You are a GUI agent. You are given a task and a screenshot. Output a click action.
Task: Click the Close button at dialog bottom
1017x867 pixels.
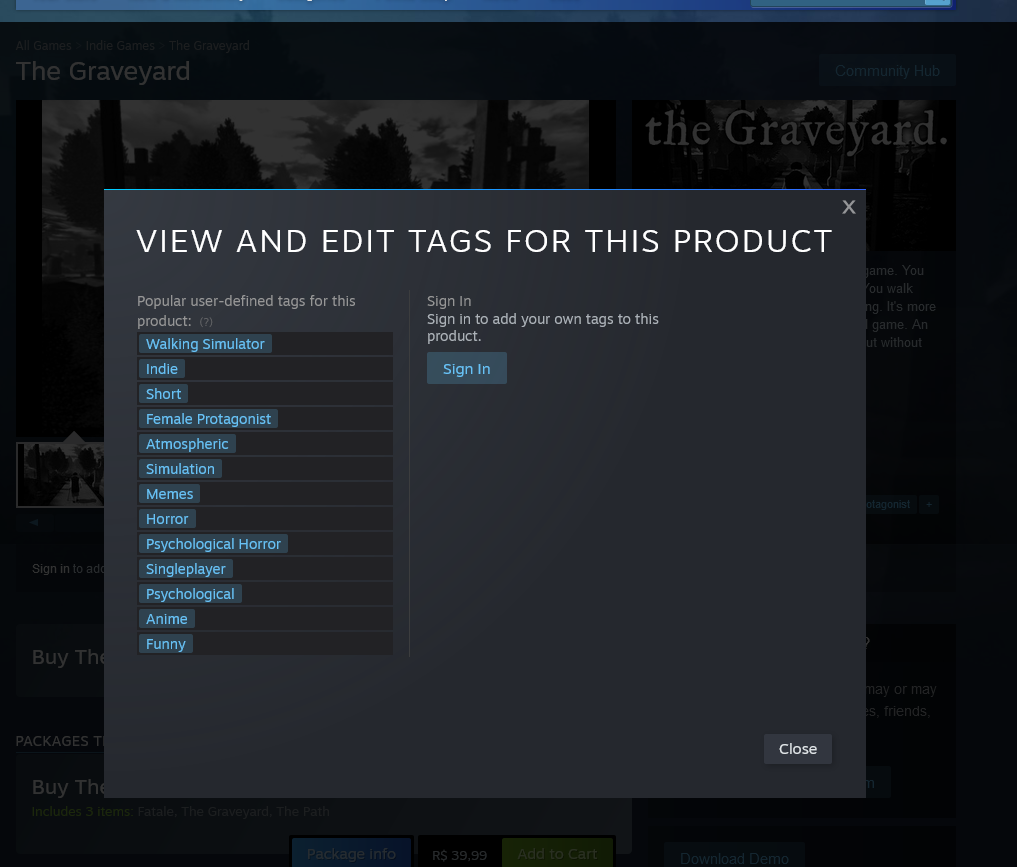coord(797,749)
